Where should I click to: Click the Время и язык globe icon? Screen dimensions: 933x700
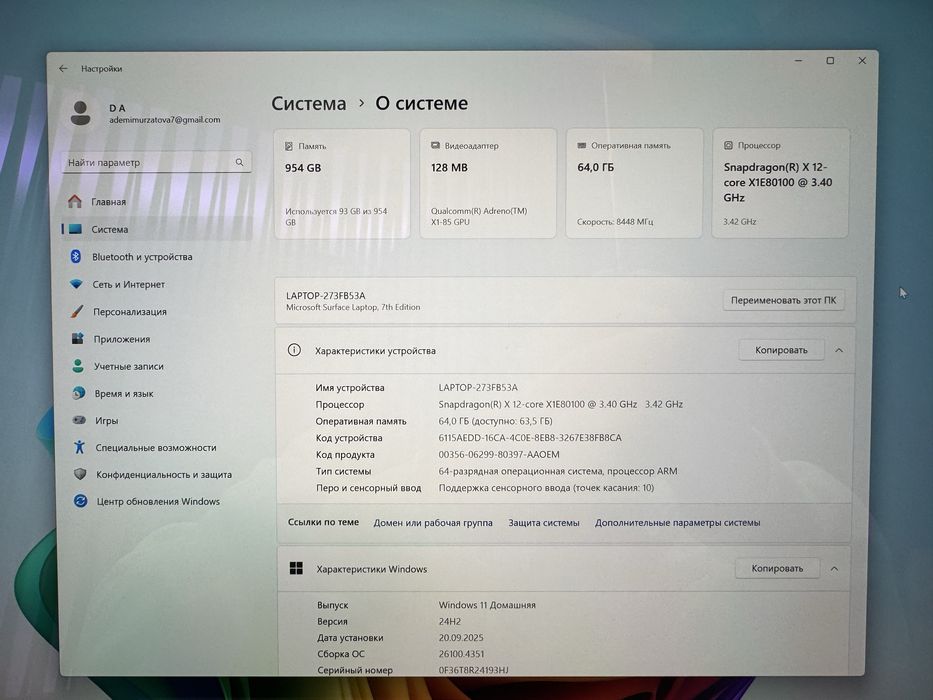coord(79,393)
